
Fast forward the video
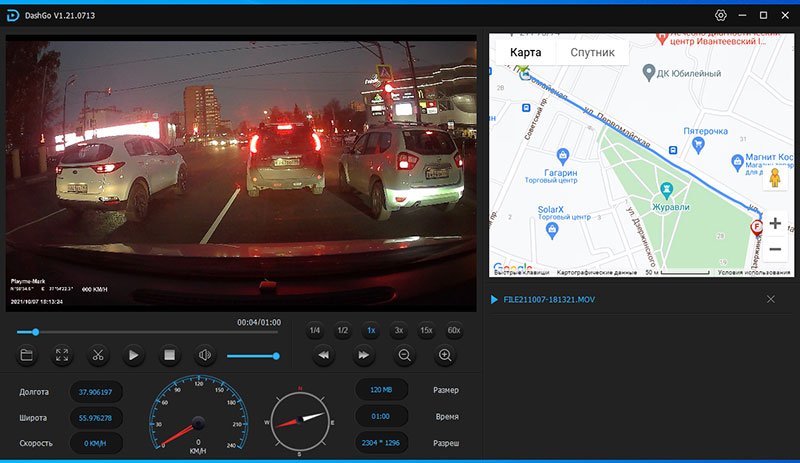click(364, 355)
